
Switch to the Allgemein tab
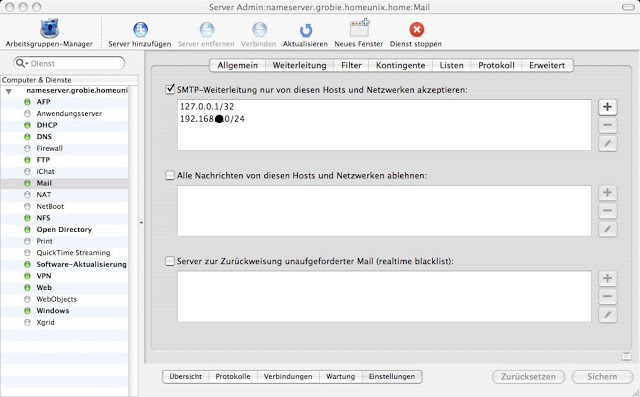point(237,65)
